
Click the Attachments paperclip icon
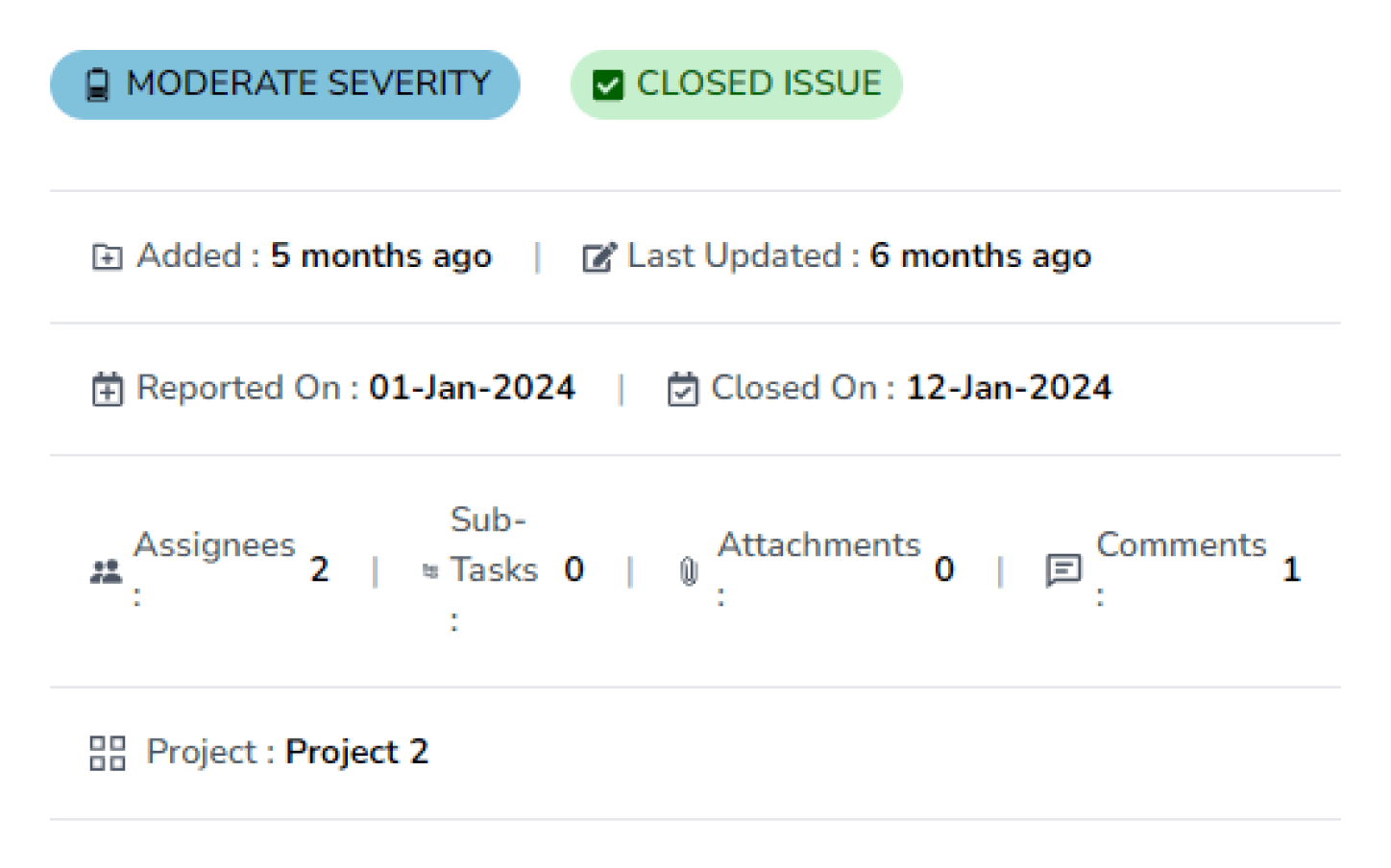(688, 571)
